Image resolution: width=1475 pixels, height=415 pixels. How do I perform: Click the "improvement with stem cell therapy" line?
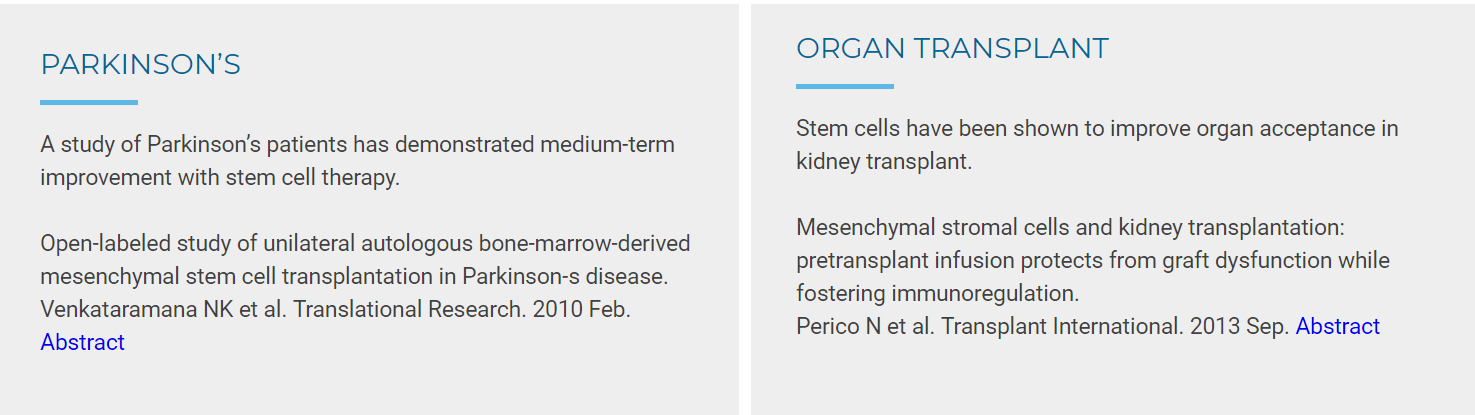pos(220,178)
